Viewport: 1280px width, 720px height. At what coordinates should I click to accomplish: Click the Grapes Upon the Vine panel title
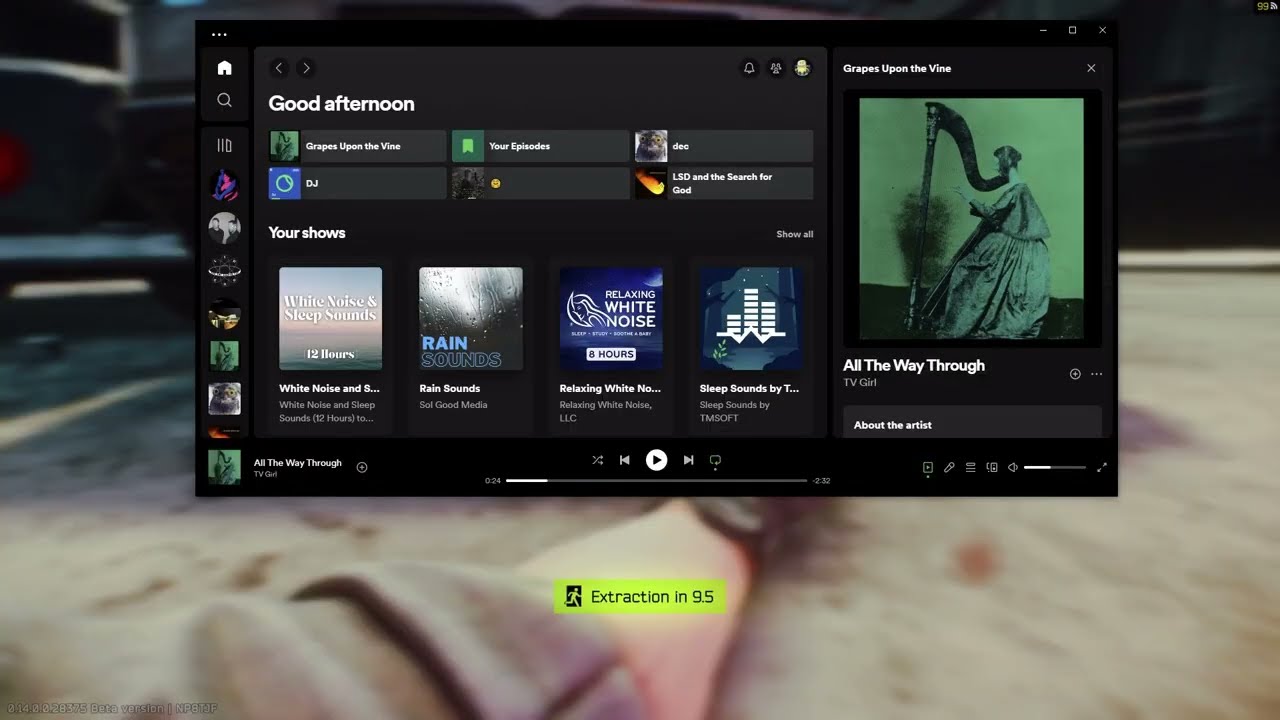(x=897, y=68)
